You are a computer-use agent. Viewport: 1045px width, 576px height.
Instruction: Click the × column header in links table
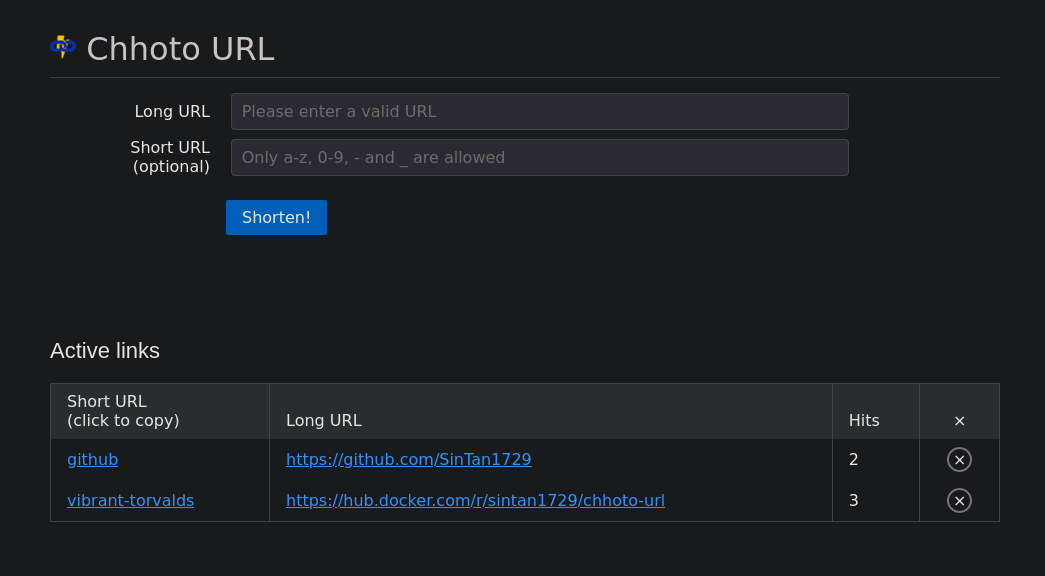point(959,421)
